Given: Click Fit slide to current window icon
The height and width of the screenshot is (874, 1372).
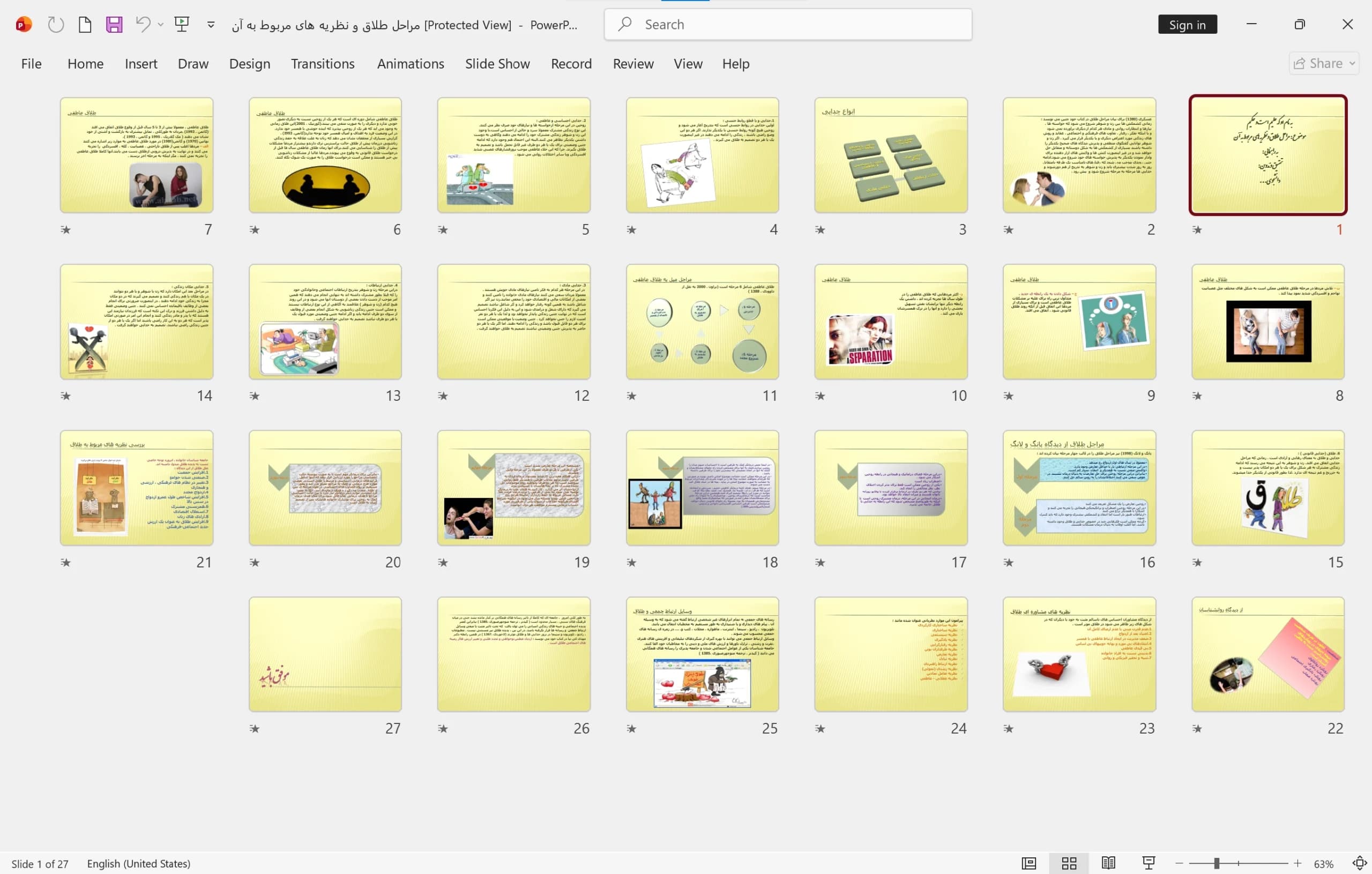Looking at the screenshot, I should (1360, 863).
